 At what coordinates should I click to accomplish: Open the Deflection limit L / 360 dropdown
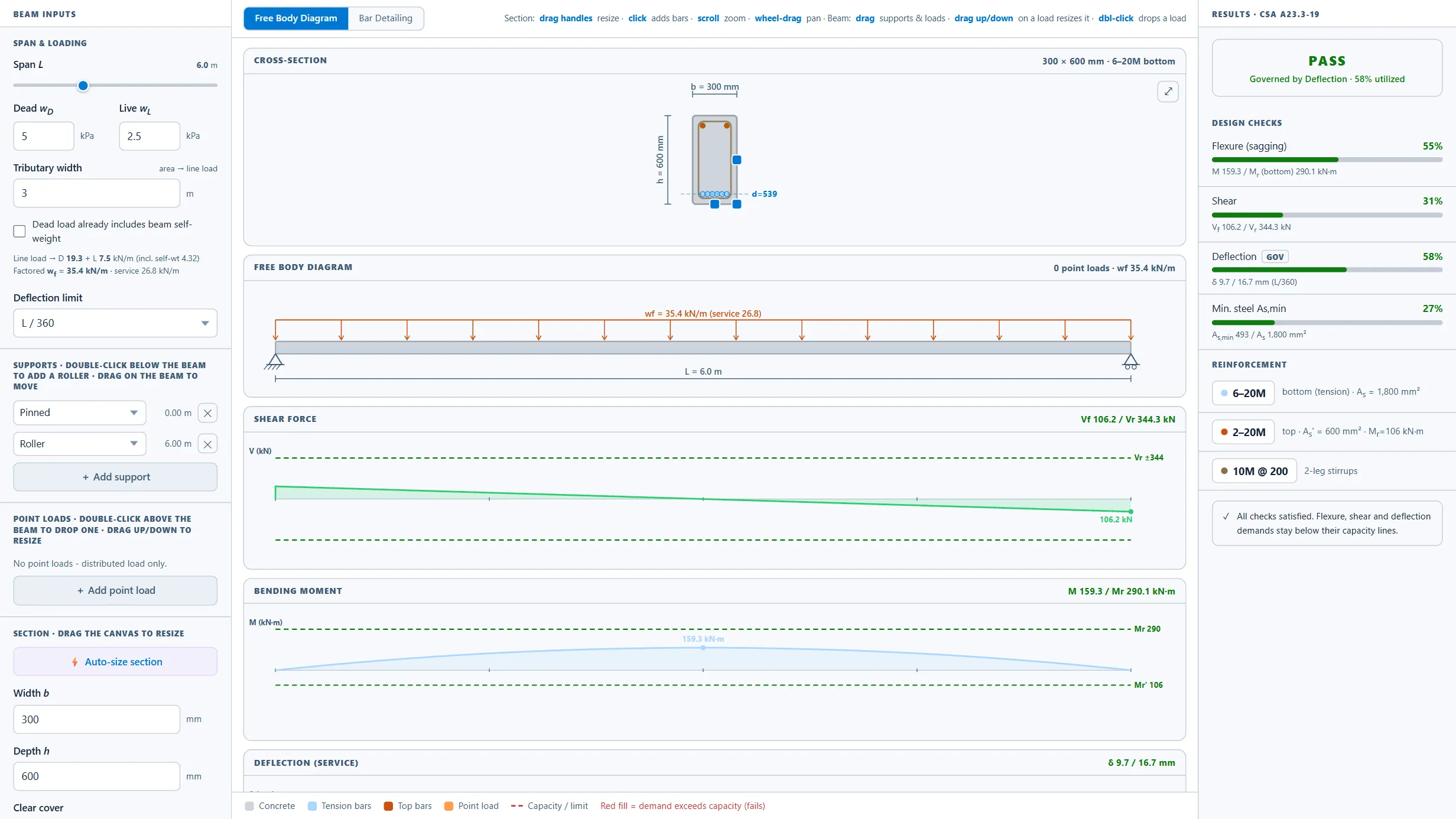click(x=115, y=323)
